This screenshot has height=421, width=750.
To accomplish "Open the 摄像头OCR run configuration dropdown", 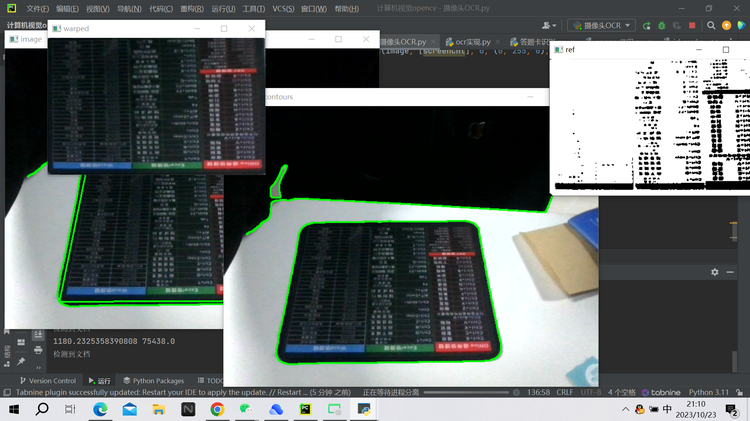I will tap(601, 25).
